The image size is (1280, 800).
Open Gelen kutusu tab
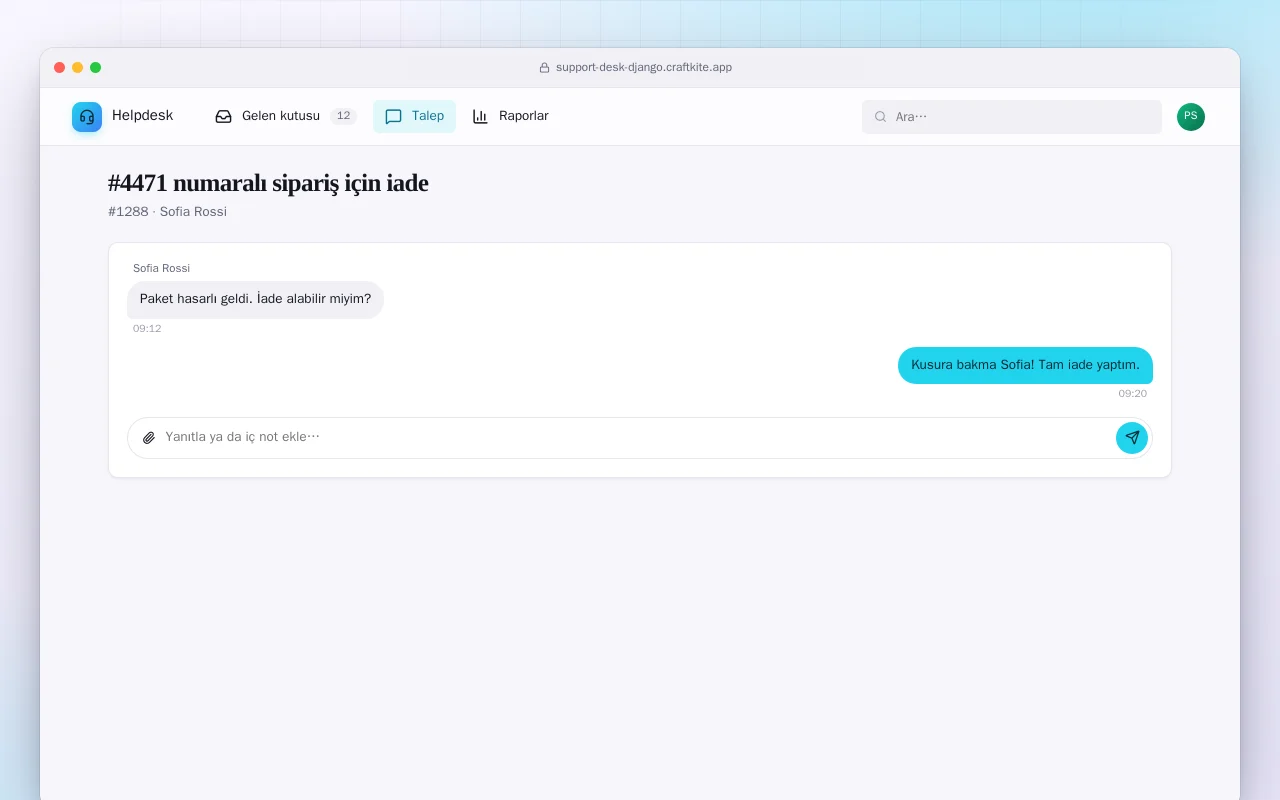[286, 116]
